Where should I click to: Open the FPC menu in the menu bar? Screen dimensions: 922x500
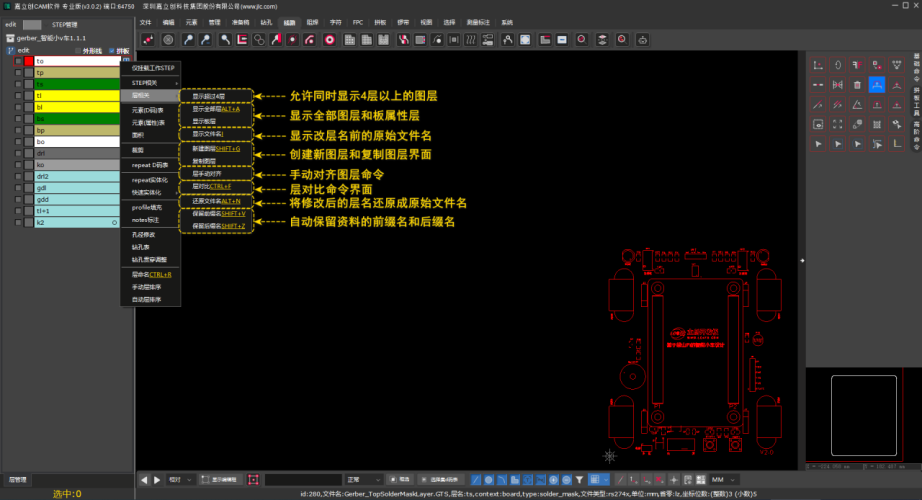coord(358,23)
